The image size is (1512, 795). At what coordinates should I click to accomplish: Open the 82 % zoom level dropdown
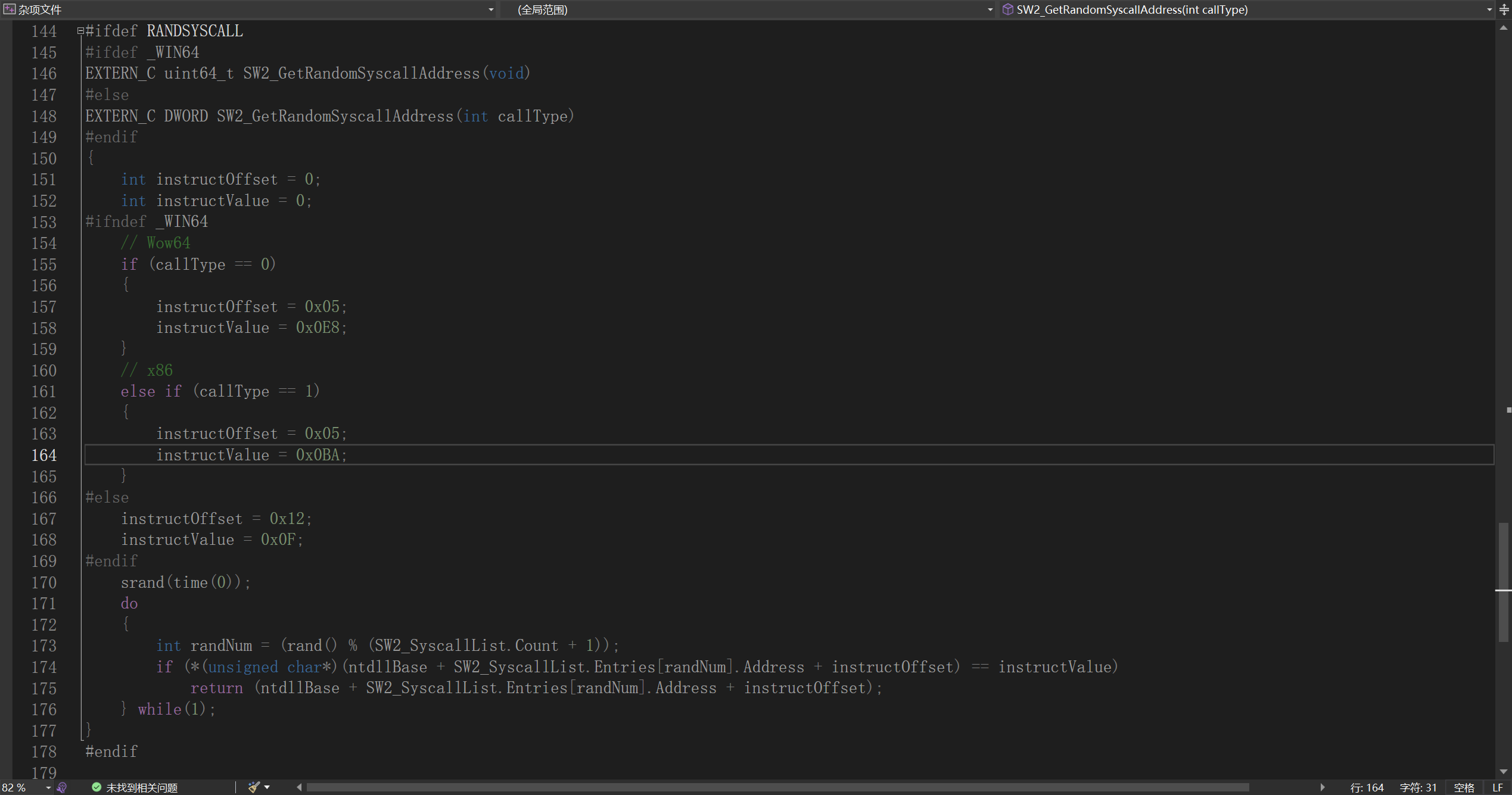48,787
